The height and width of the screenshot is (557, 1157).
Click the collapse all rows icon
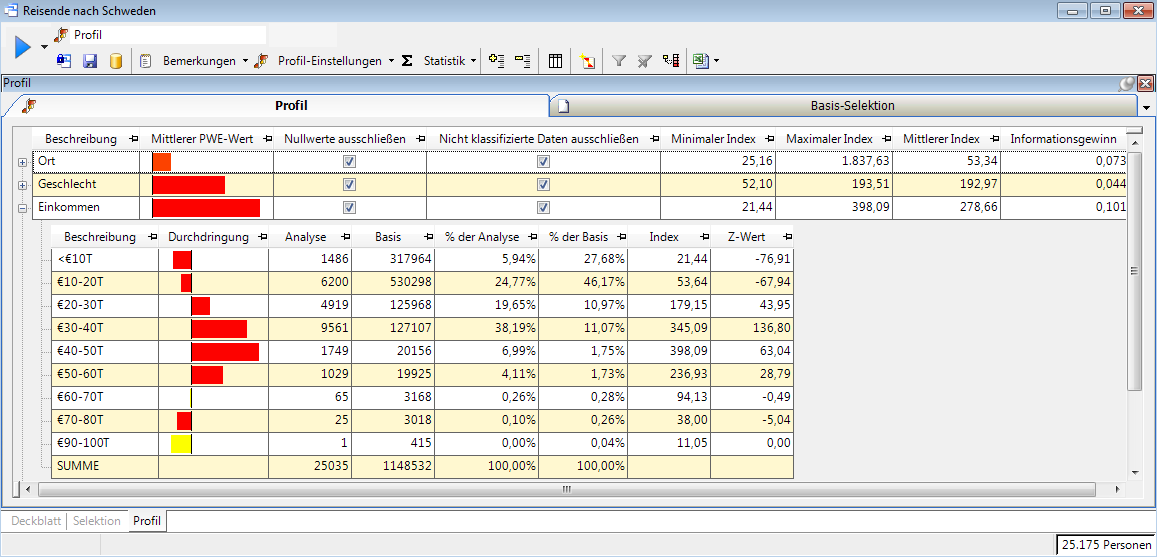(522, 61)
